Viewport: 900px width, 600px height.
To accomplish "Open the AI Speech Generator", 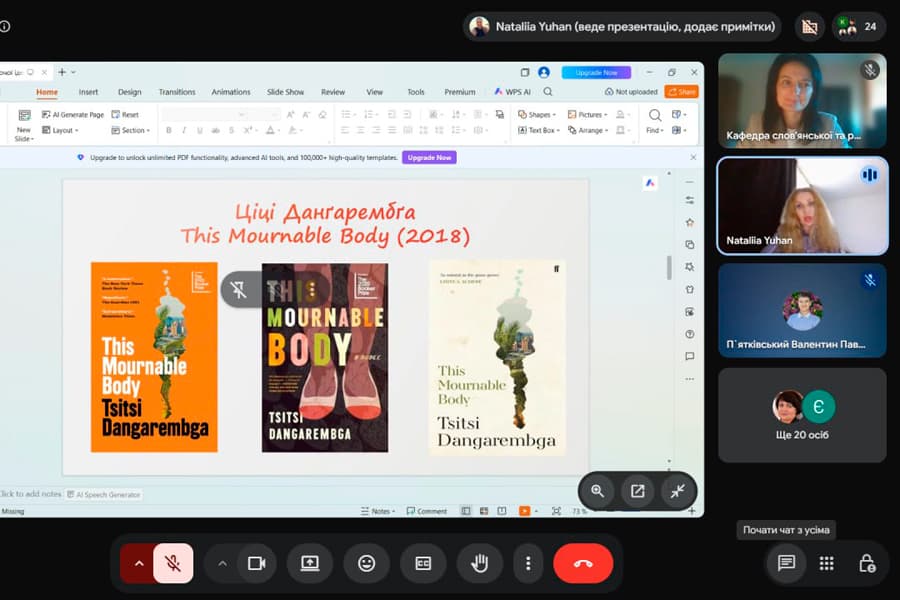I will pyautogui.click(x=104, y=494).
